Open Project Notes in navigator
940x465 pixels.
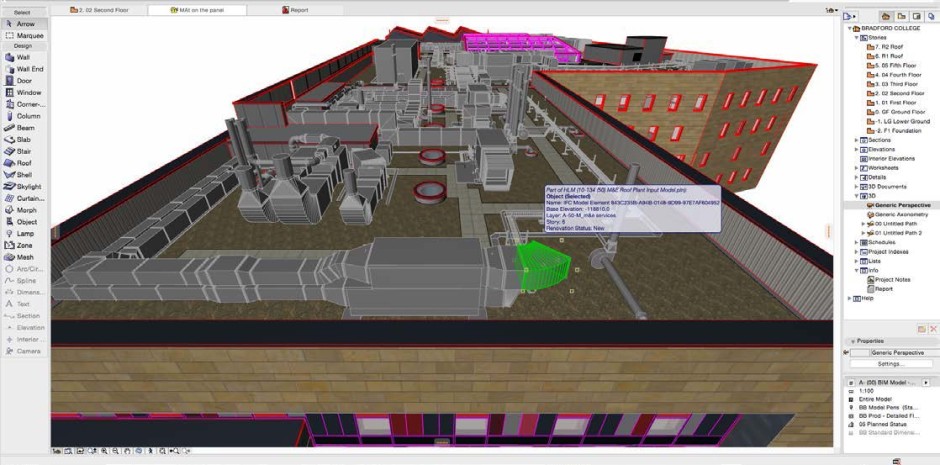coord(895,280)
